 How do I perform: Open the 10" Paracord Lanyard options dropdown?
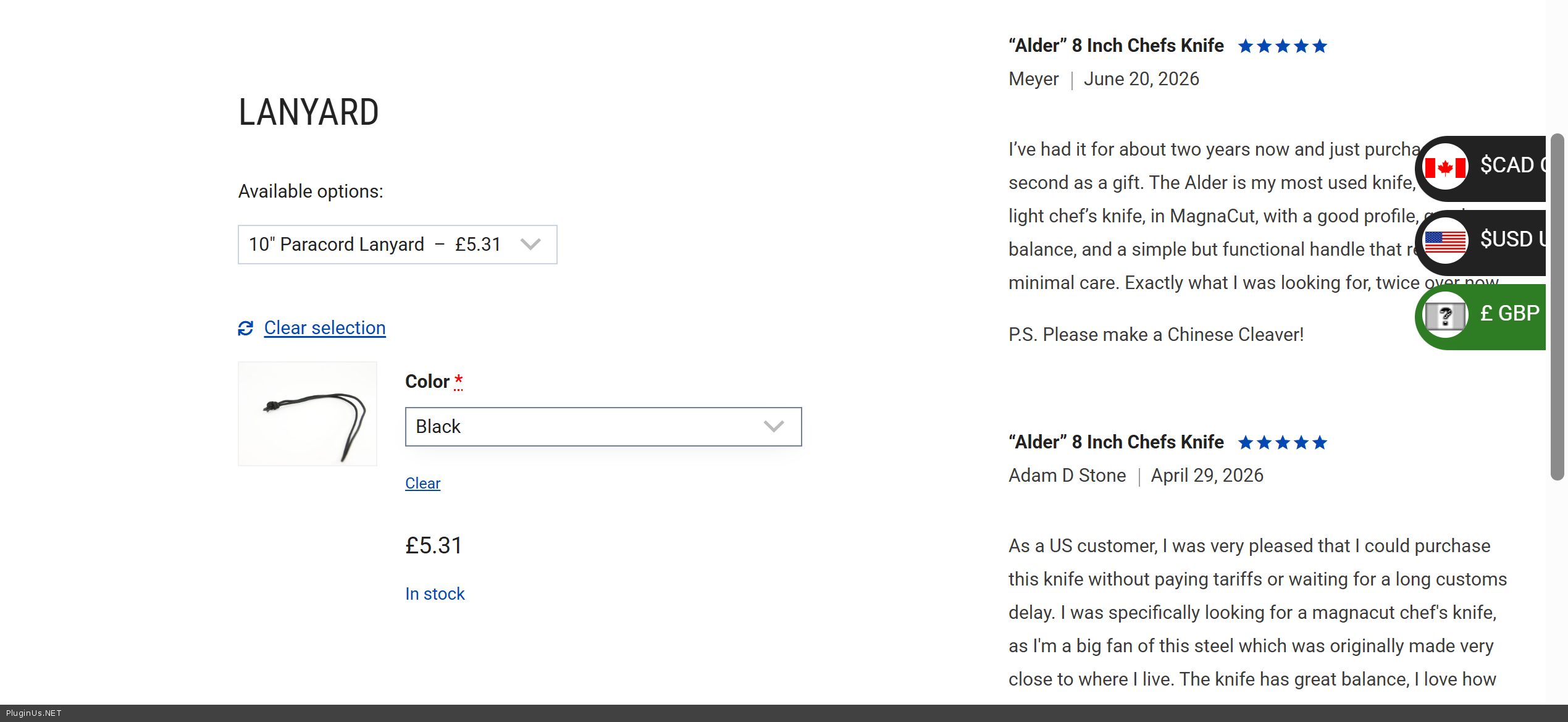pyautogui.click(x=397, y=245)
